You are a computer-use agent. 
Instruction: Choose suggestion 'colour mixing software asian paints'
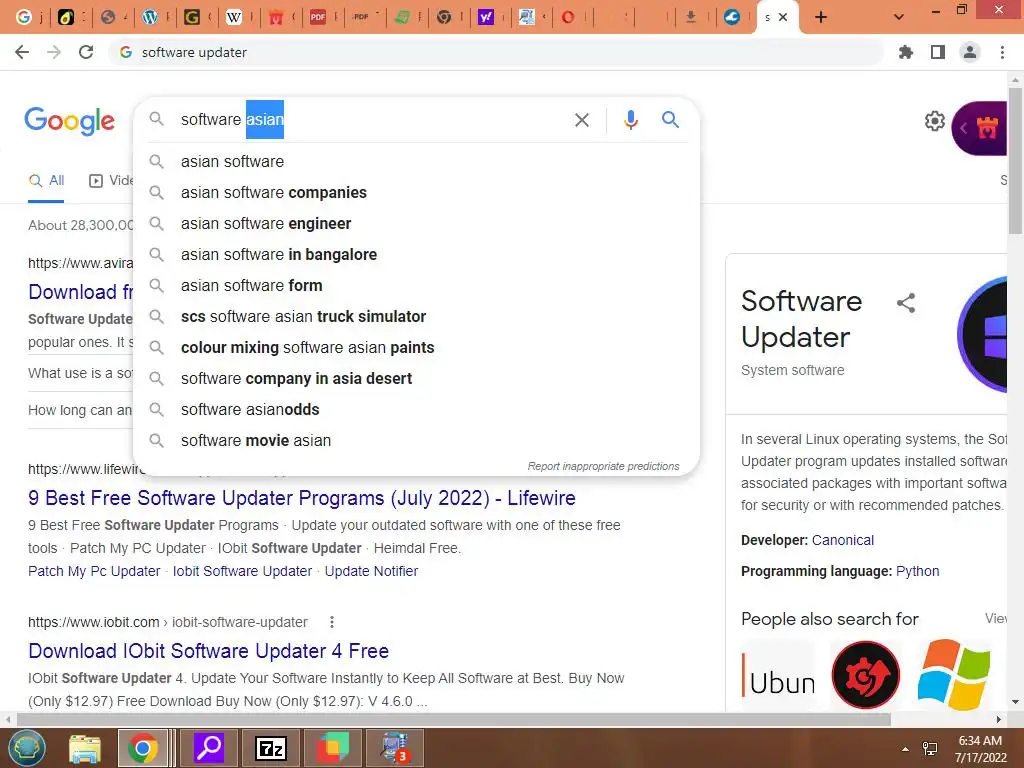[416, 347]
